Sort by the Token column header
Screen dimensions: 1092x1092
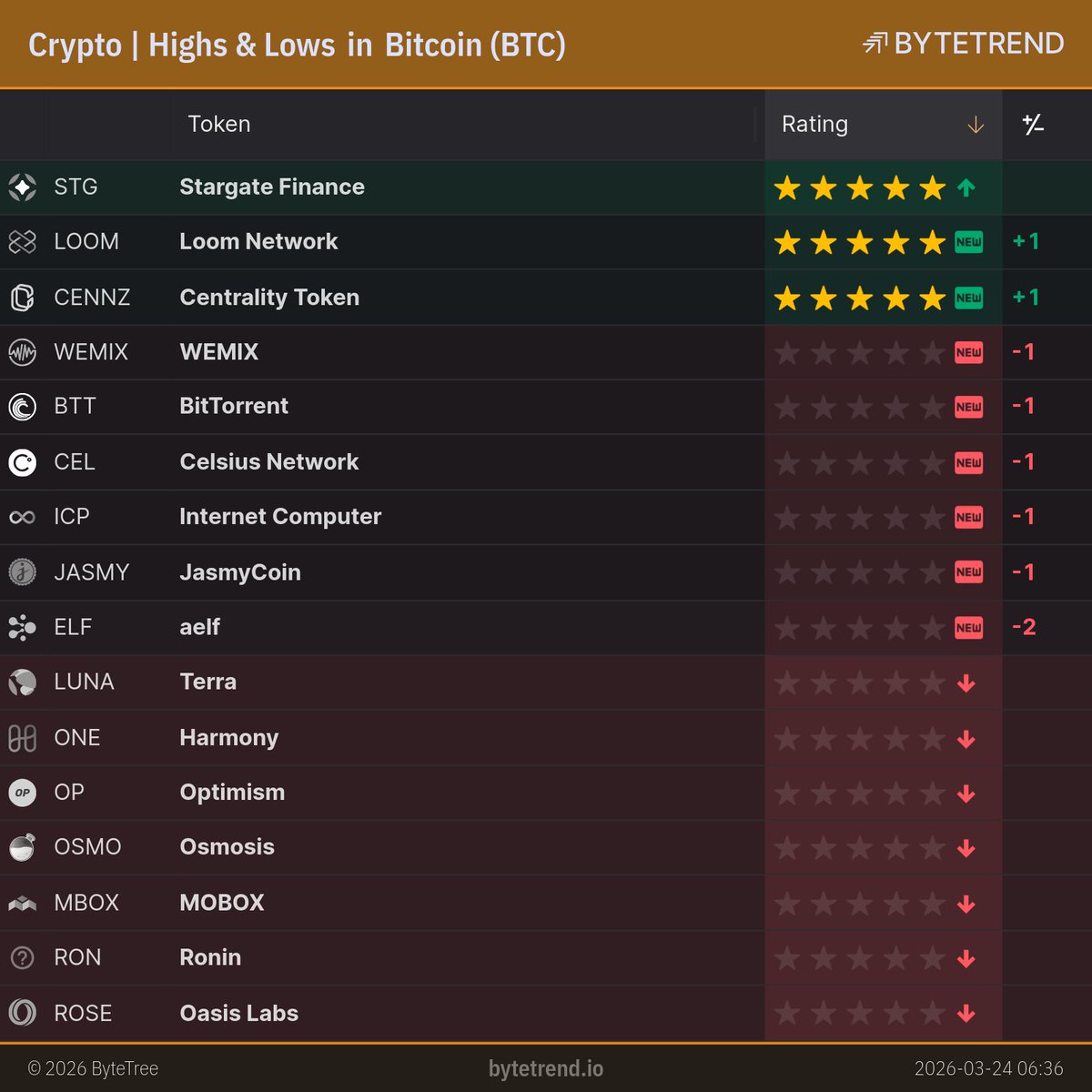218,124
